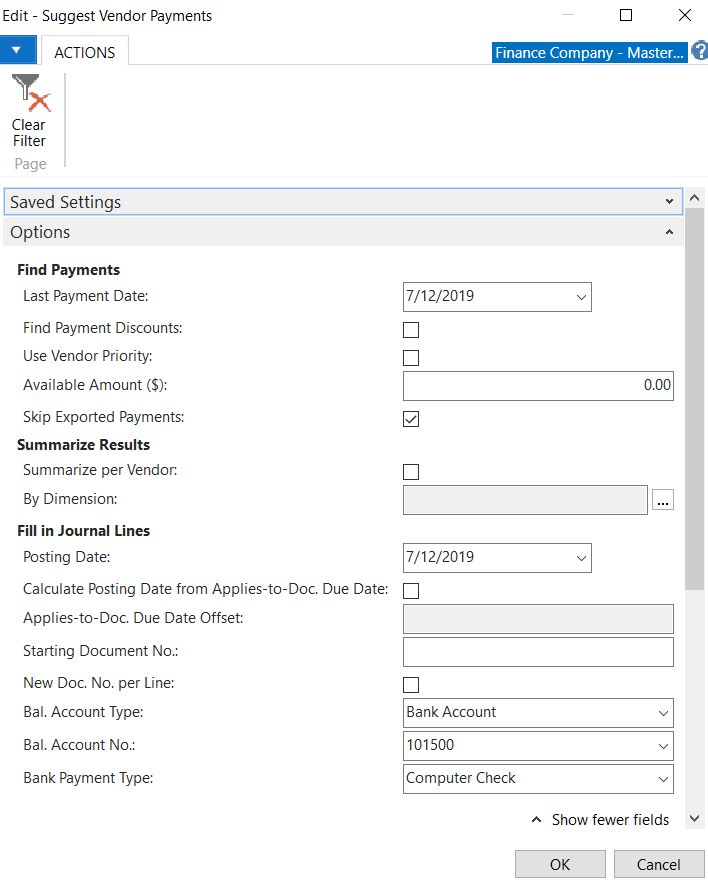708x883 pixels.
Task: Open Bank Payment Type dropdown
Action: click(662, 779)
